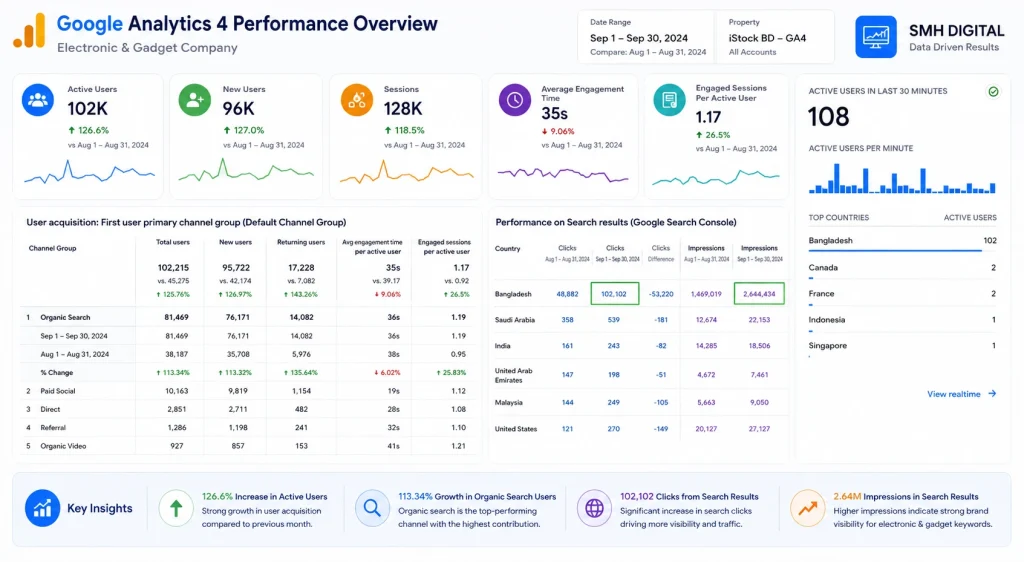Click the Clicks Difference column header

(x=661, y=253)
